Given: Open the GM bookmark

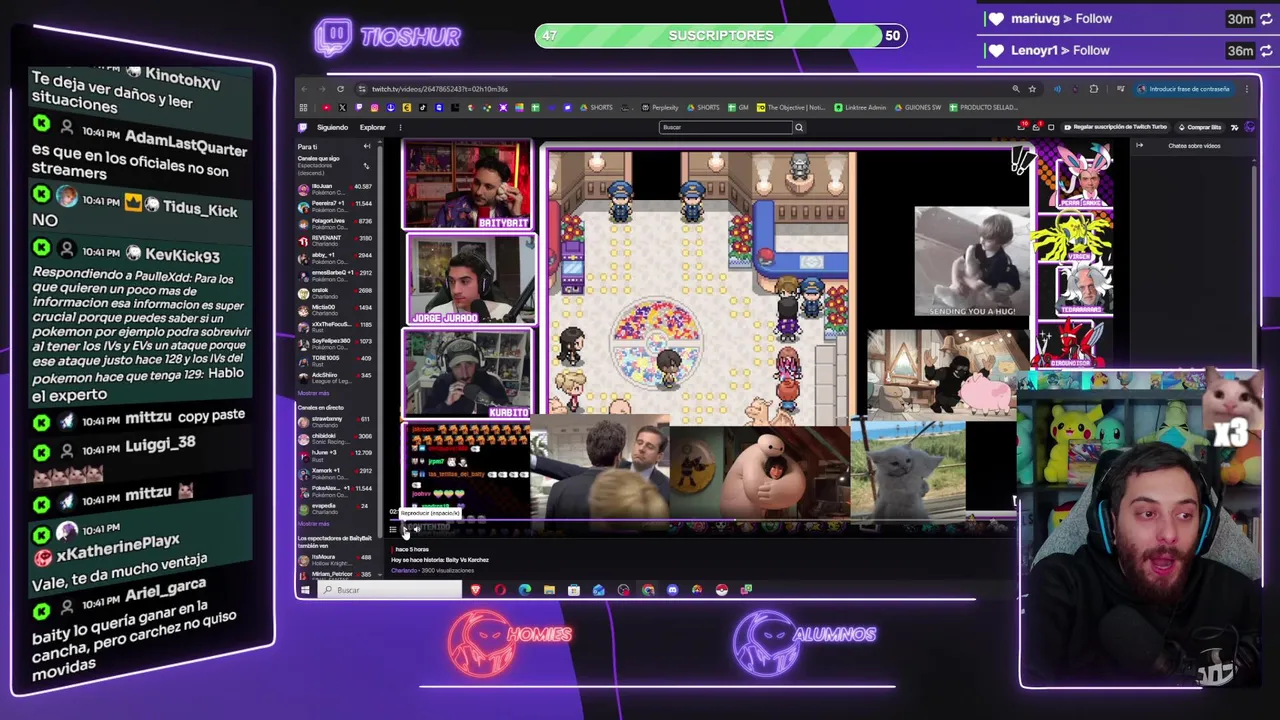Looking at the screenshot, I should click(x=737, y=107).
